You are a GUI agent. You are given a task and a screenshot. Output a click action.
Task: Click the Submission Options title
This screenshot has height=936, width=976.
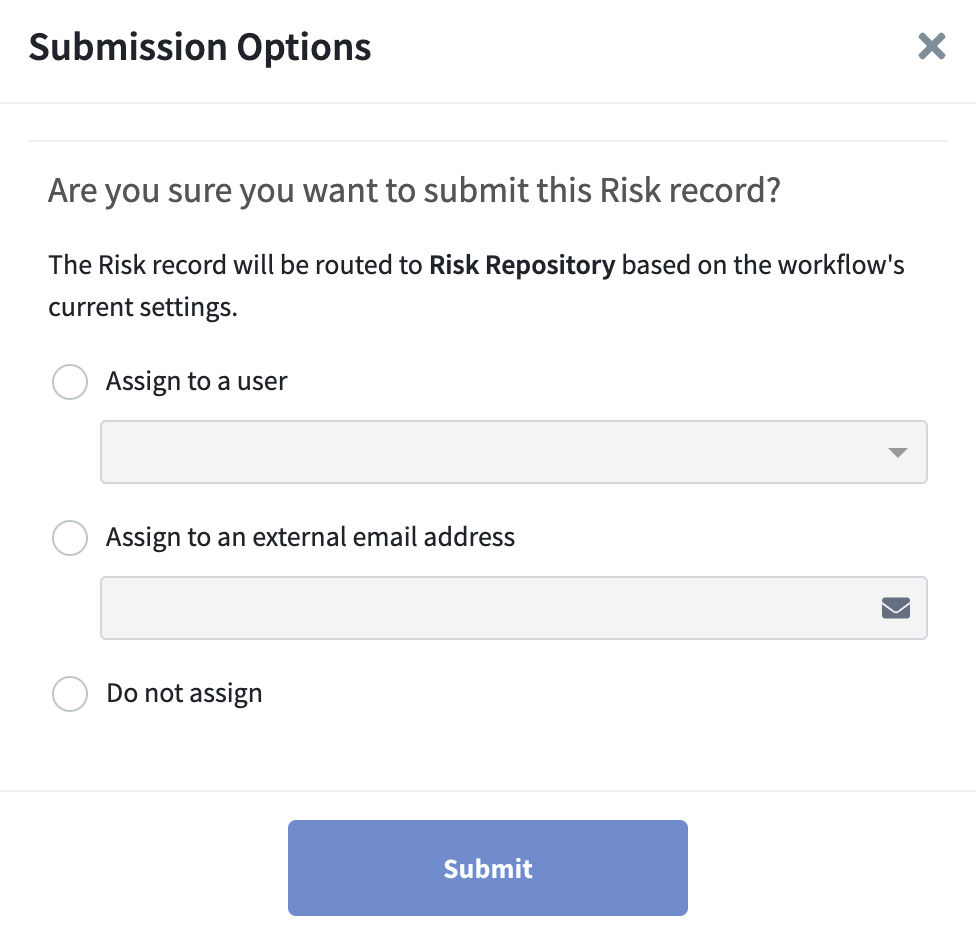tap(200, 47)
